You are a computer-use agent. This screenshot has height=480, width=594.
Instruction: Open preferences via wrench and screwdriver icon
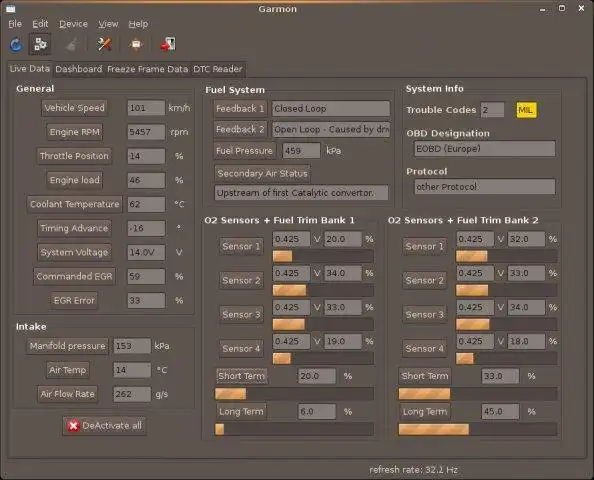[104, 45]
